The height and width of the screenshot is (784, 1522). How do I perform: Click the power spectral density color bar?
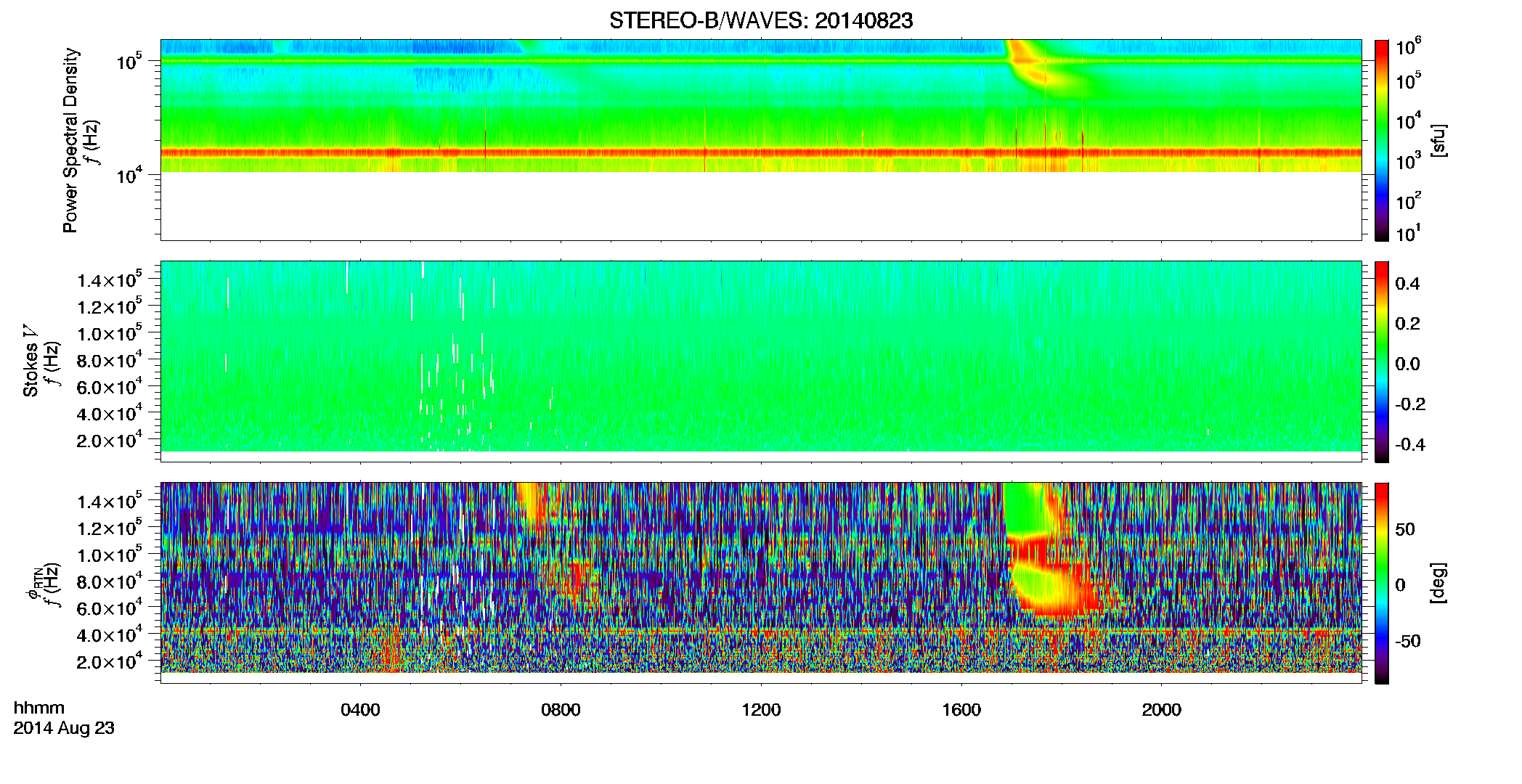click(x=1382, y=140)
